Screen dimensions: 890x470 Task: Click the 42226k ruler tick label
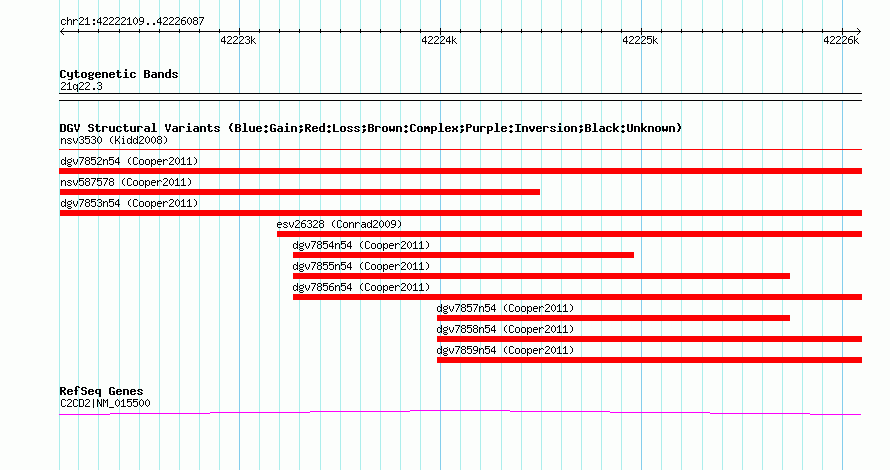click(x=841, y=40)
